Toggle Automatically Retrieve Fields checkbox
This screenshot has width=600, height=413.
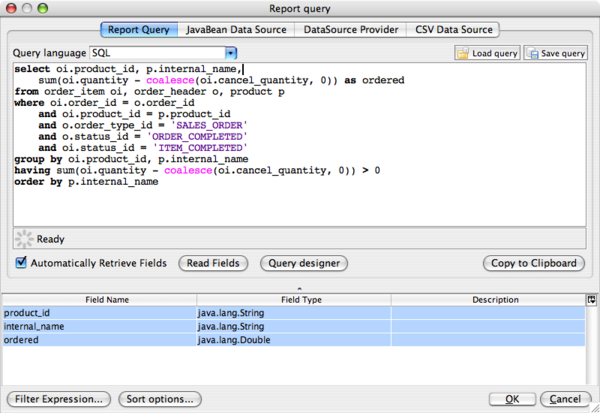coord(21,263)
